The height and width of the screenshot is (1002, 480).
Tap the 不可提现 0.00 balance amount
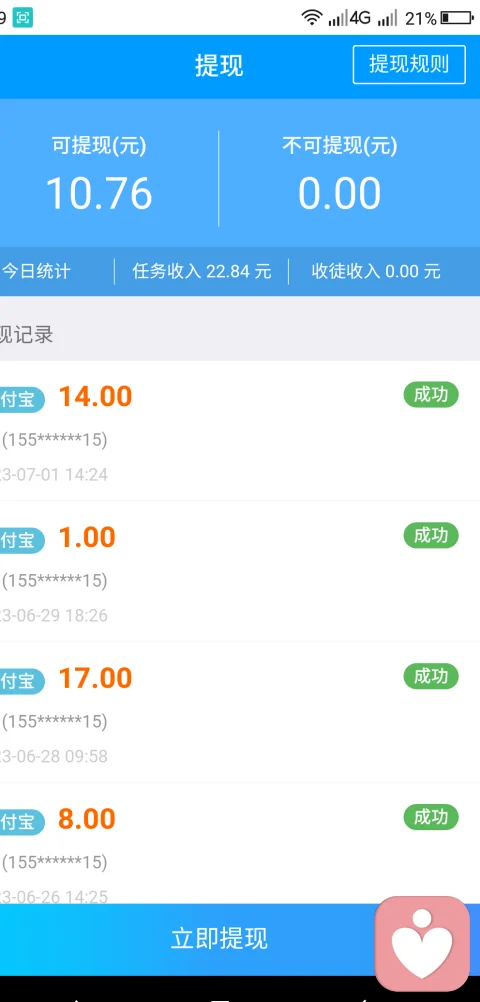tap(339, 194)
